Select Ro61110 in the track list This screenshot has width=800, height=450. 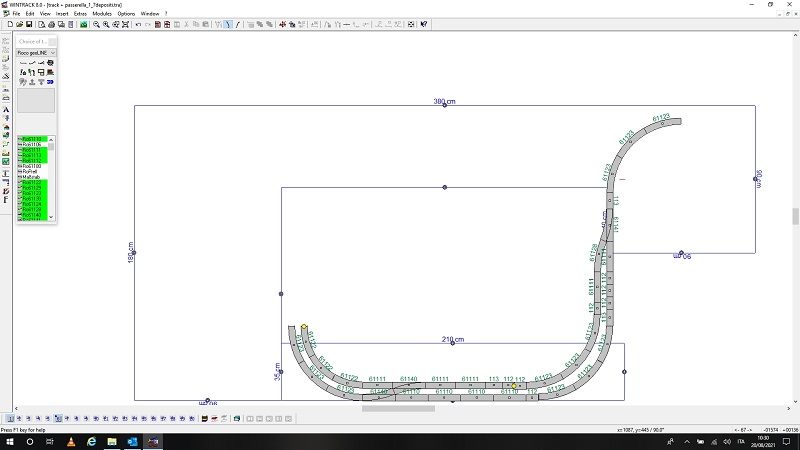click(x=34, y=139)
